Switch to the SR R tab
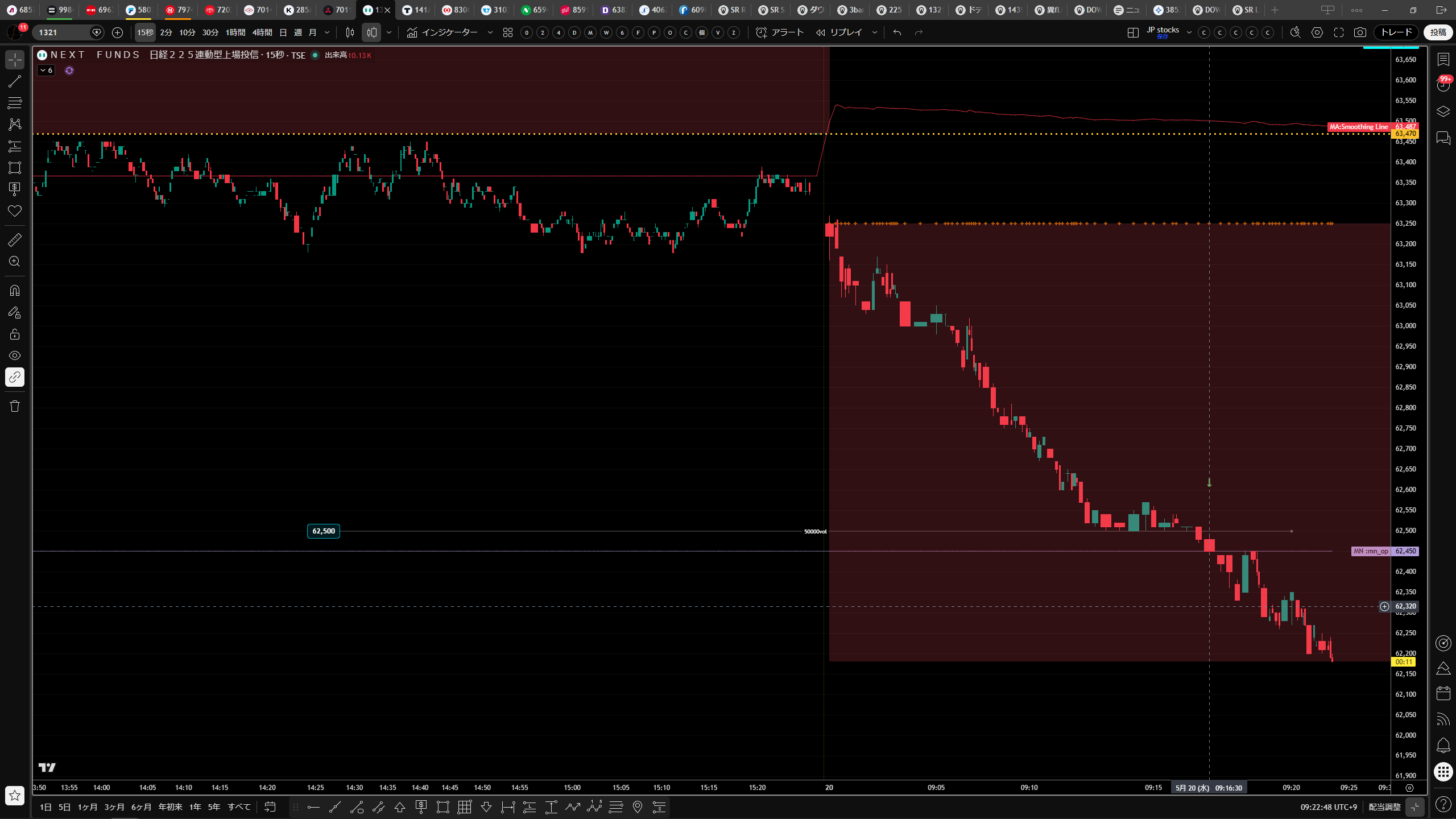 (732, 10)
